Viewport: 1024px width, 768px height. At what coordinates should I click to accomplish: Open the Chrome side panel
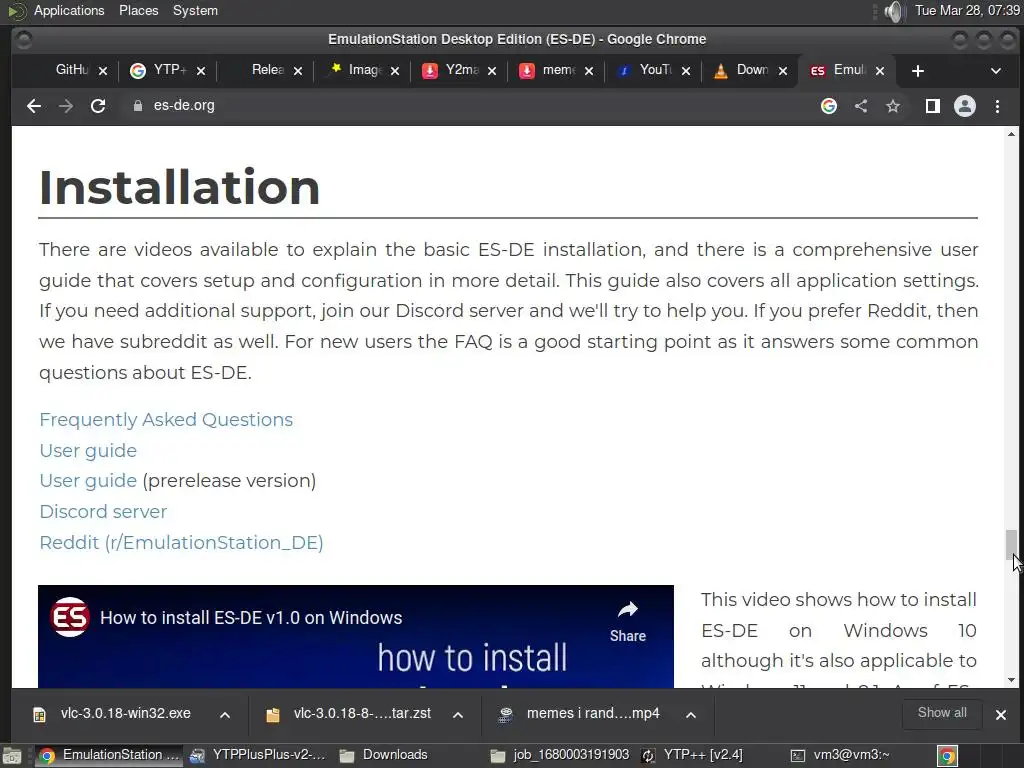coord(933,106)
